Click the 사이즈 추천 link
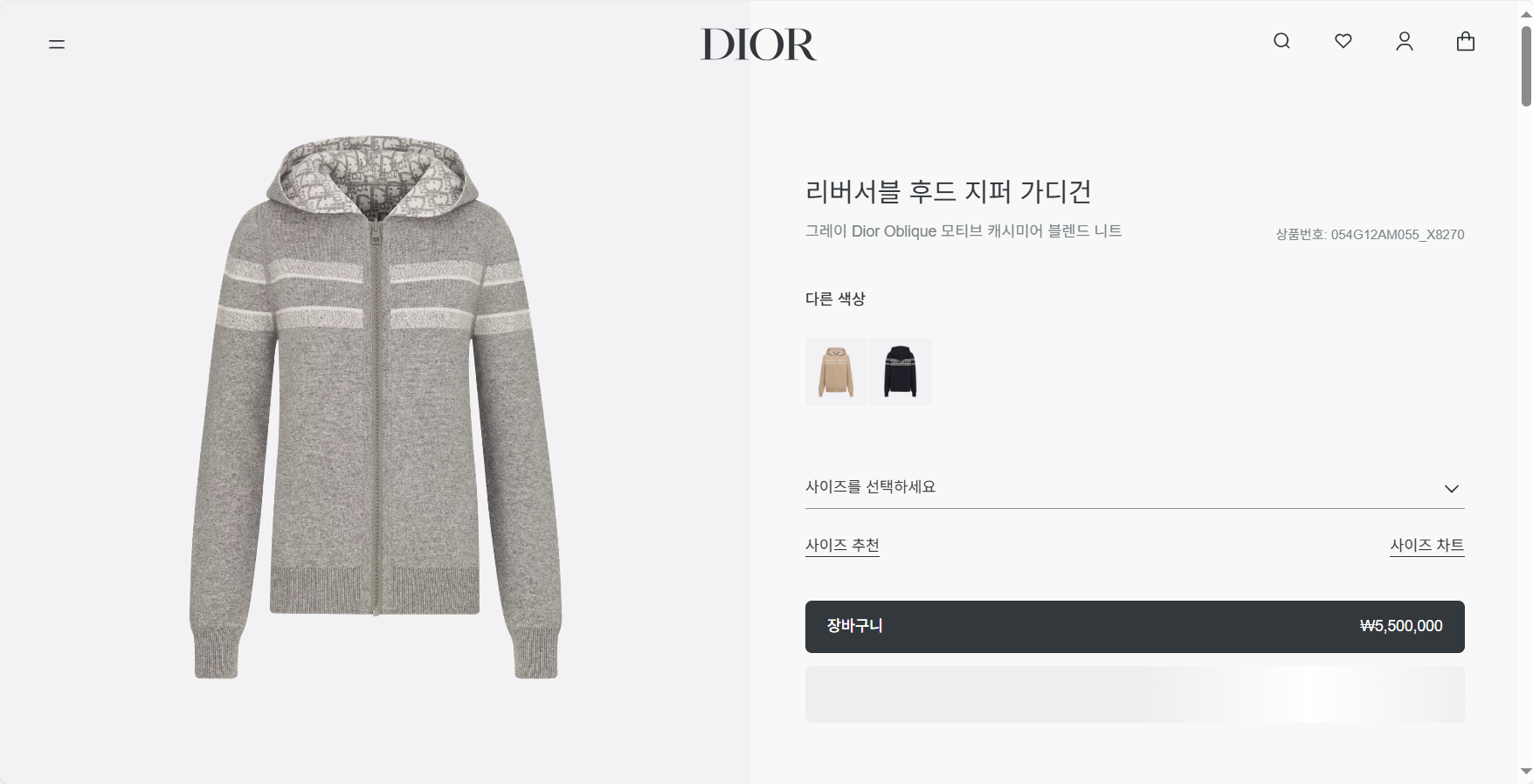The height and width of the screenshot is (784, 1533). [842, 545]
